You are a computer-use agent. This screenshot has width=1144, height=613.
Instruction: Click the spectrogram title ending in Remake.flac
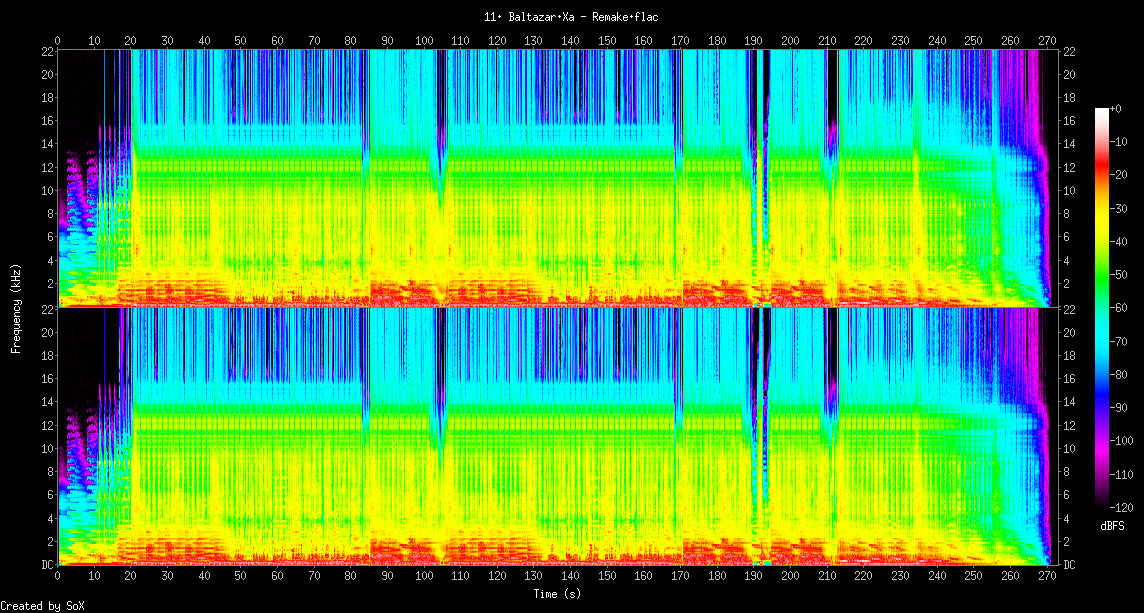(x=571, y=17)
